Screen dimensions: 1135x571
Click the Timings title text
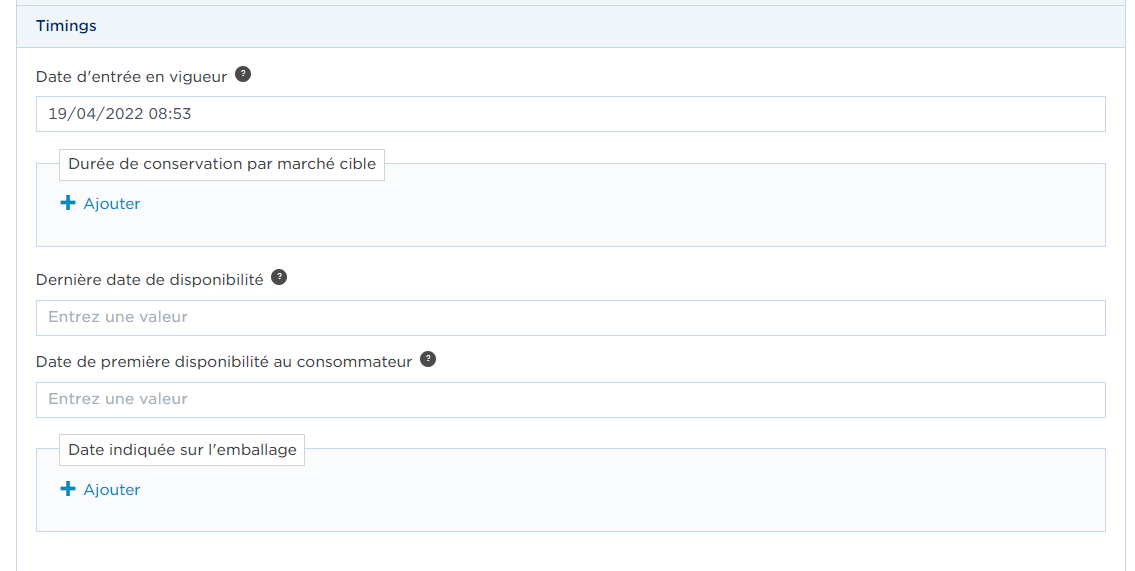pyautogui.click(x=66, y=26)
